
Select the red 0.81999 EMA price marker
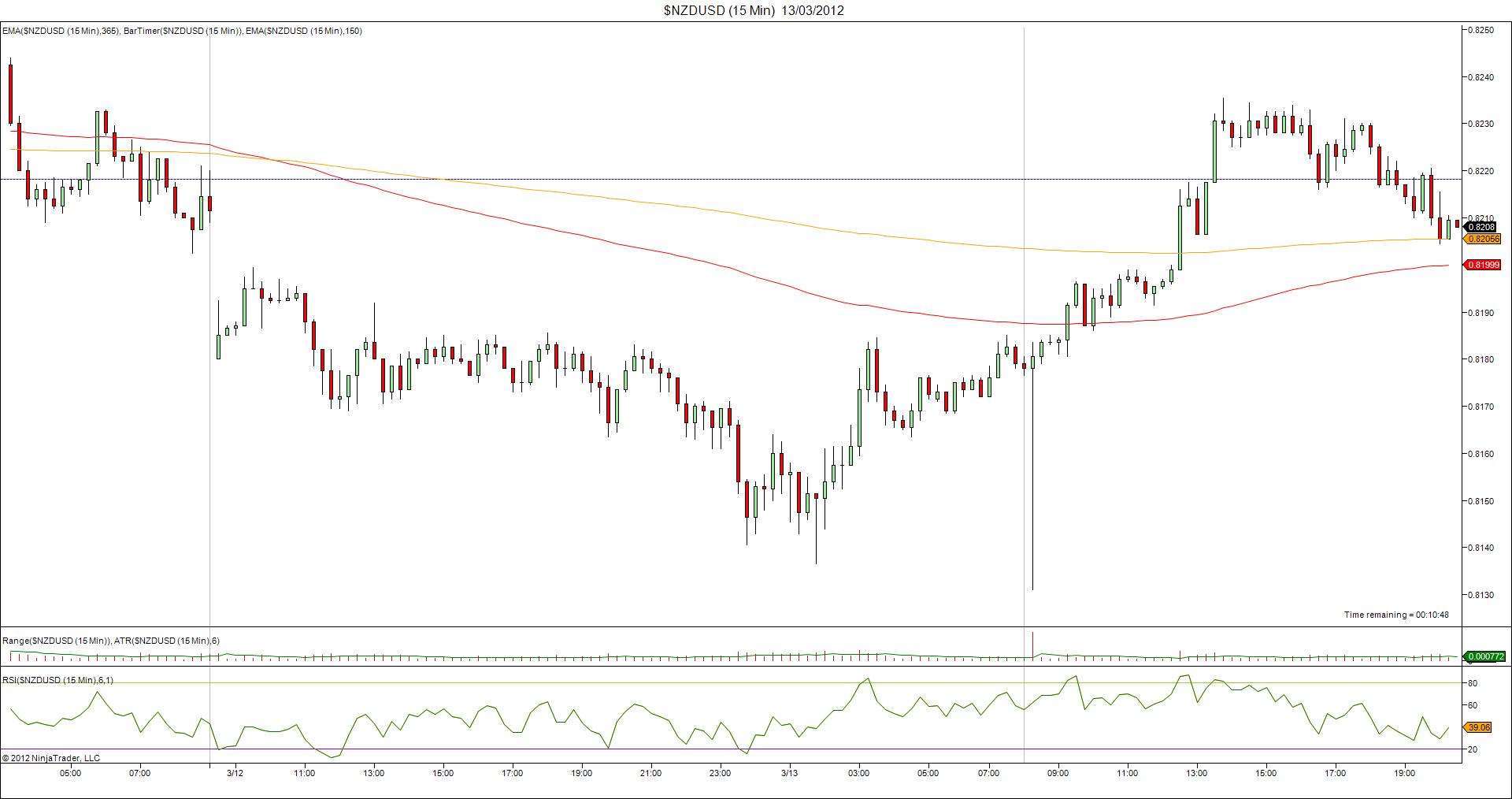click(1484, 265)
